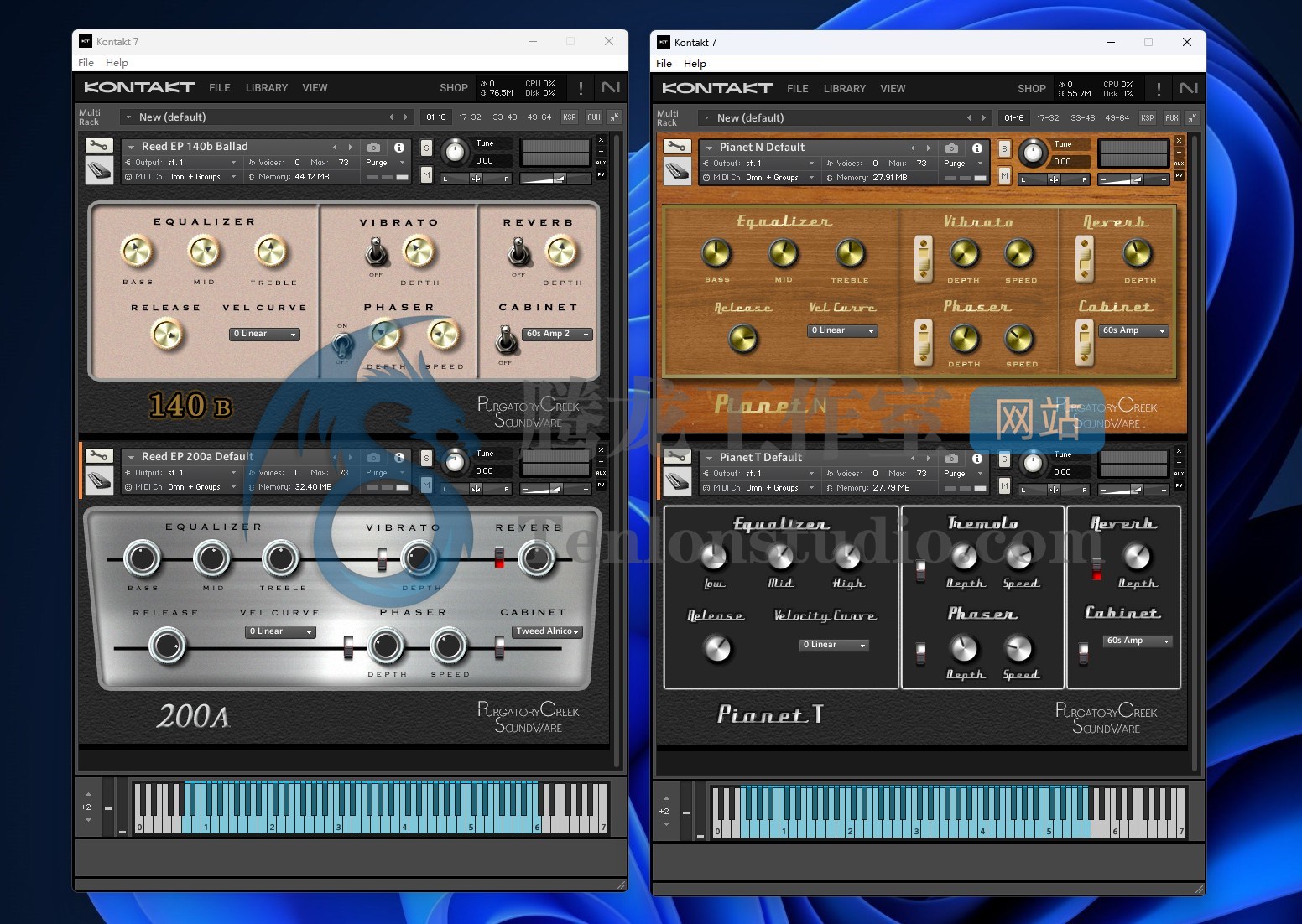Click AUX button on Reed EP 140b Ballad header
1302x924 pixels.
tap(601, 163)
